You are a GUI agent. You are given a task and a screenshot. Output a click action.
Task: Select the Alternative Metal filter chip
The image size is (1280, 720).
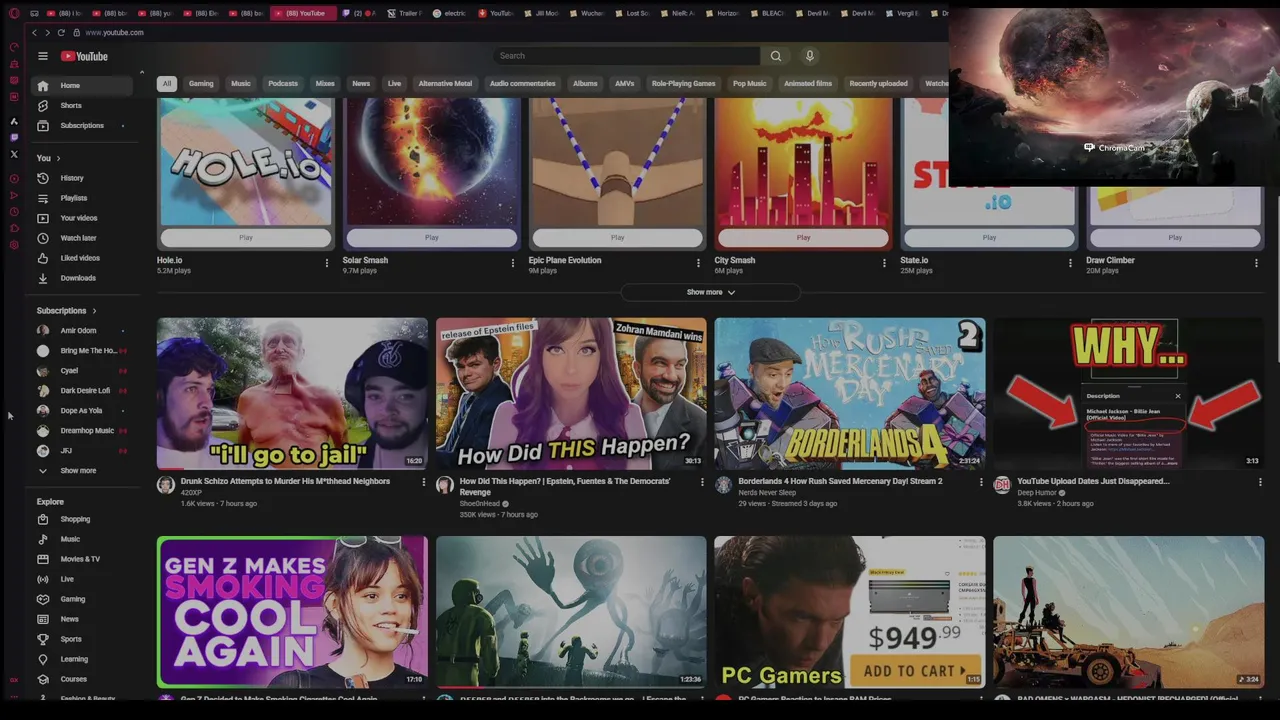pos(445,84)
